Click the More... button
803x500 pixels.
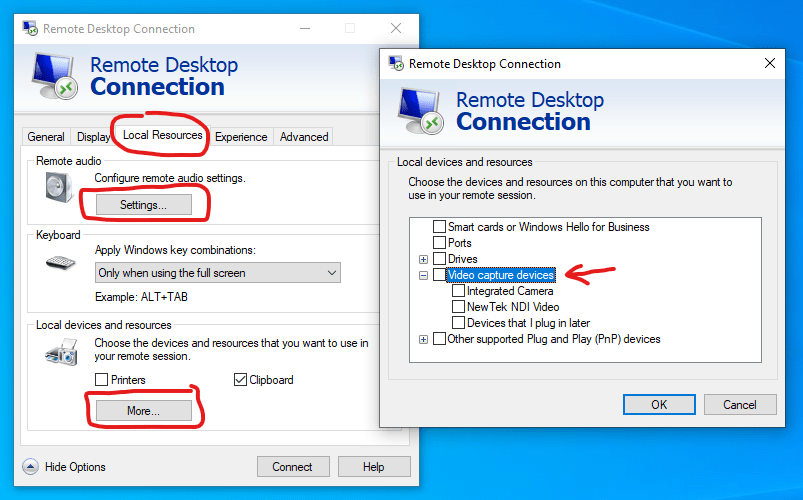coord(142,411)
